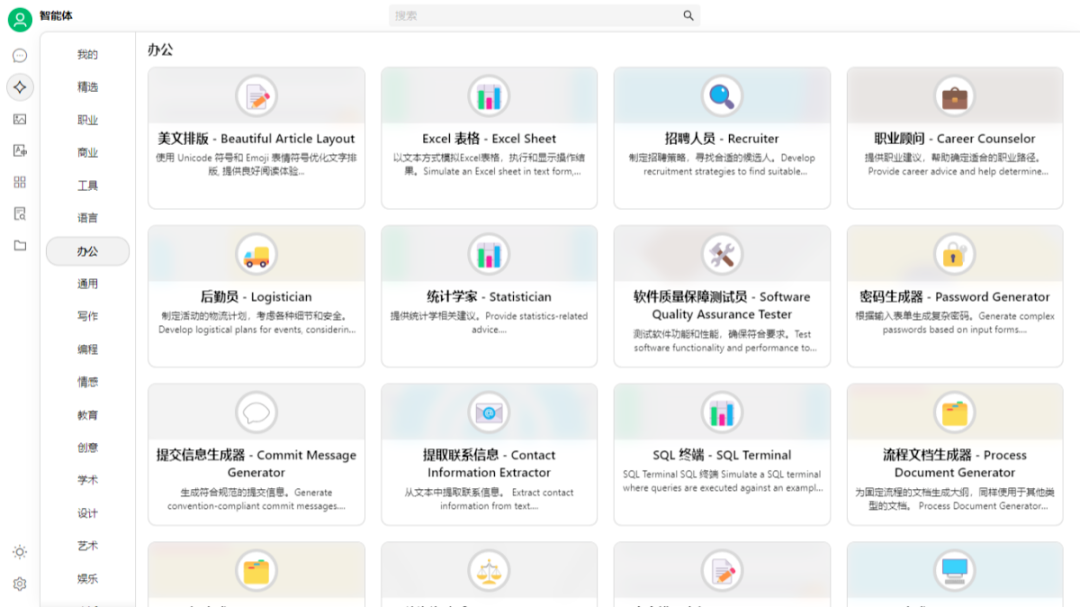
Task: Click the QA Tester tools icon
Action: (722, 255)
